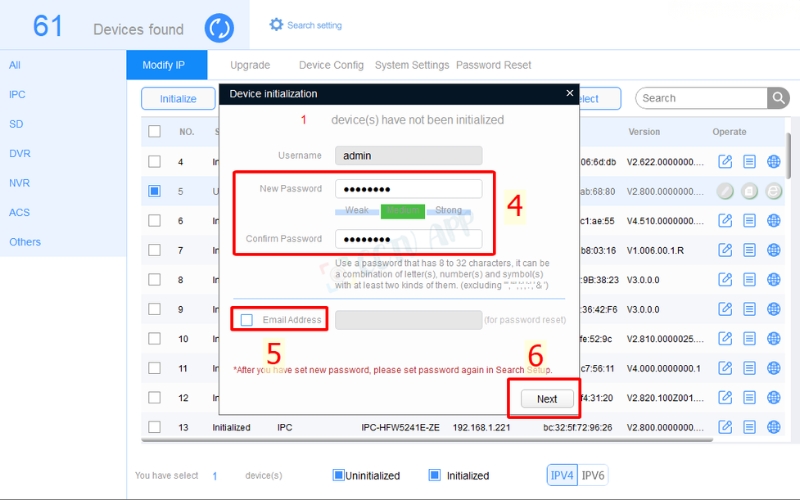Click edit pencil icon for row 8
The image size is (800, 500).
coord(725,280)
